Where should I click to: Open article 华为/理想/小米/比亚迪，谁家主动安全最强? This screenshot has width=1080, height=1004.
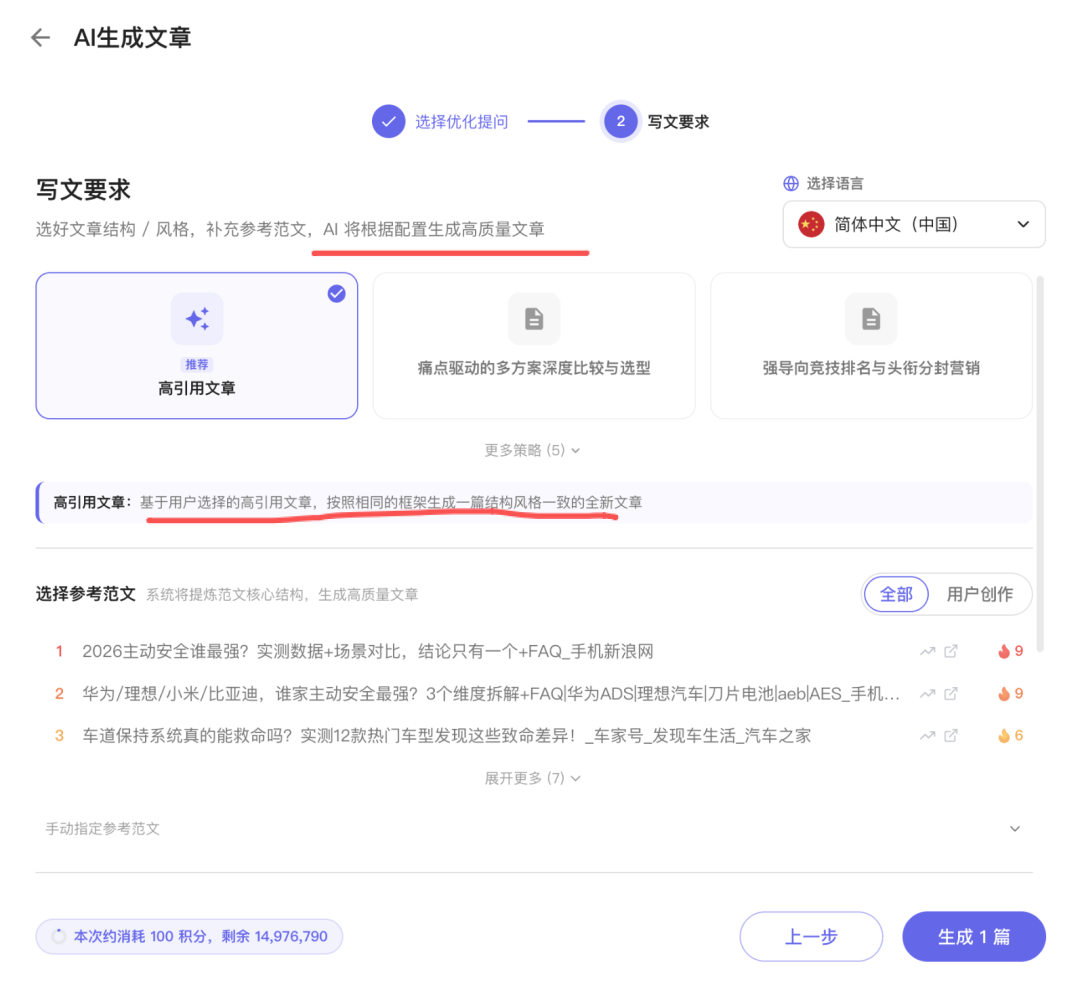pyautogui.click(x=491, y=693)
